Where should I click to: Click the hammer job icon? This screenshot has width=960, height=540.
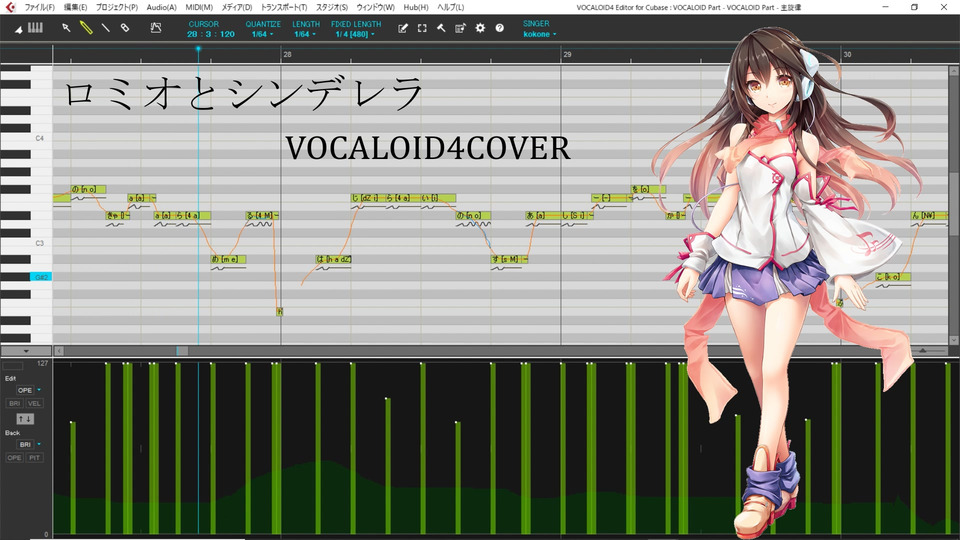441,28
